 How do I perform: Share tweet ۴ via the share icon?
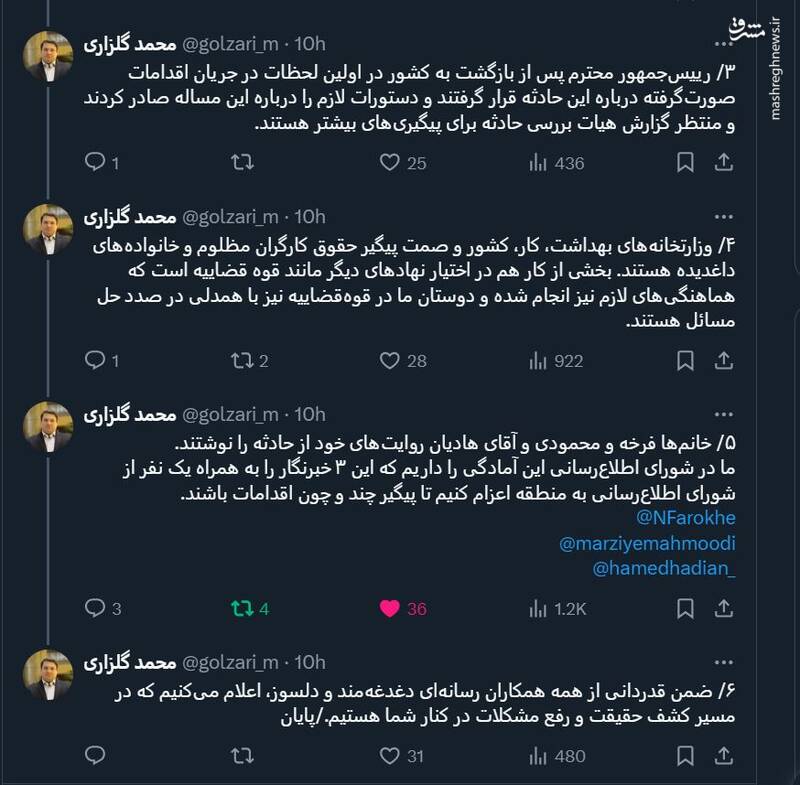[726, 355]
